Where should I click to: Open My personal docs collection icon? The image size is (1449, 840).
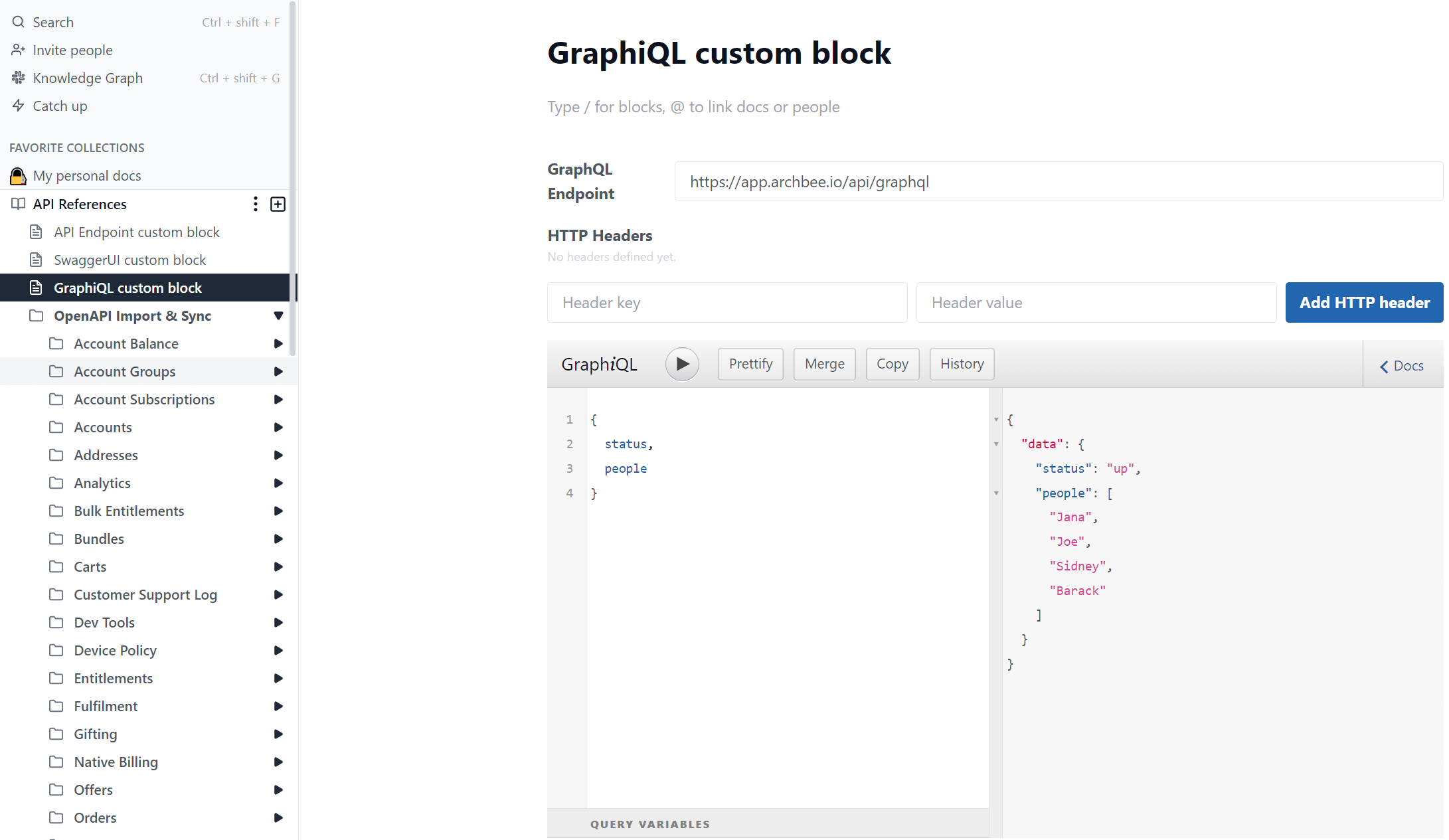click(x=18, y=176)
